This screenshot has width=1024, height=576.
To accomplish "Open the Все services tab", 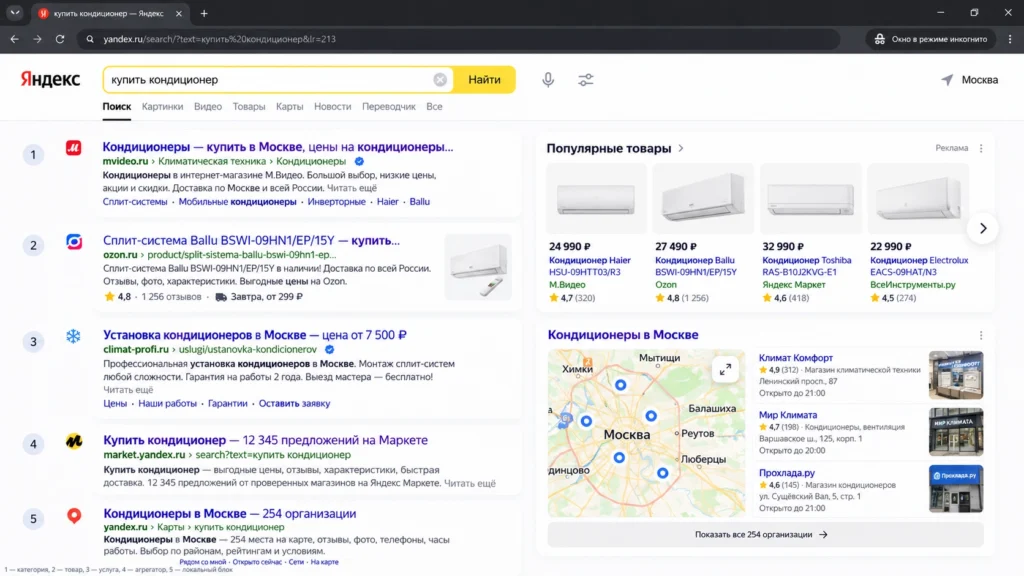I will [x=434, y=106].
